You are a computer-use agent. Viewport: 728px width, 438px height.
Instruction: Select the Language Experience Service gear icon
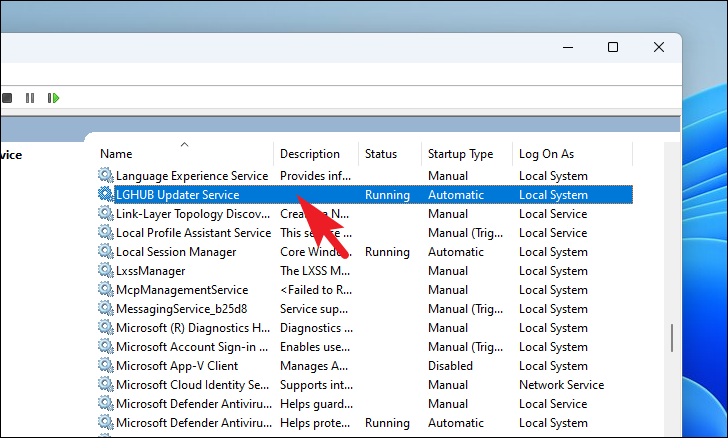(x=106, y=176)
